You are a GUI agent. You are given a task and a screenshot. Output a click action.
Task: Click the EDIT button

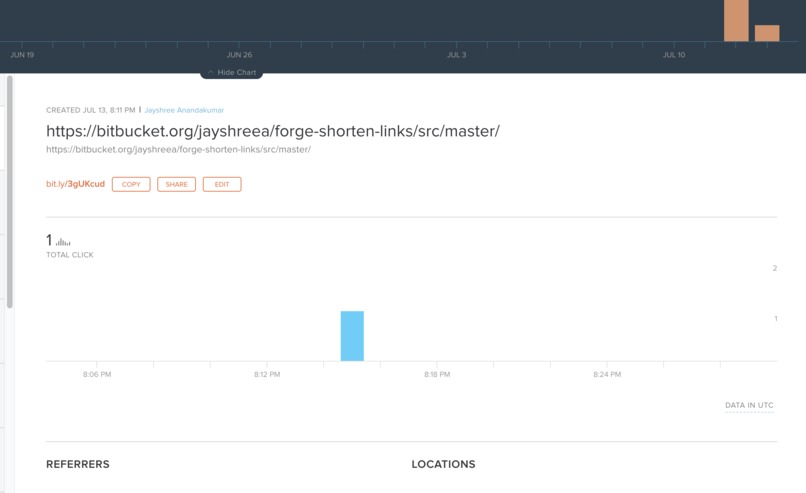222,184
